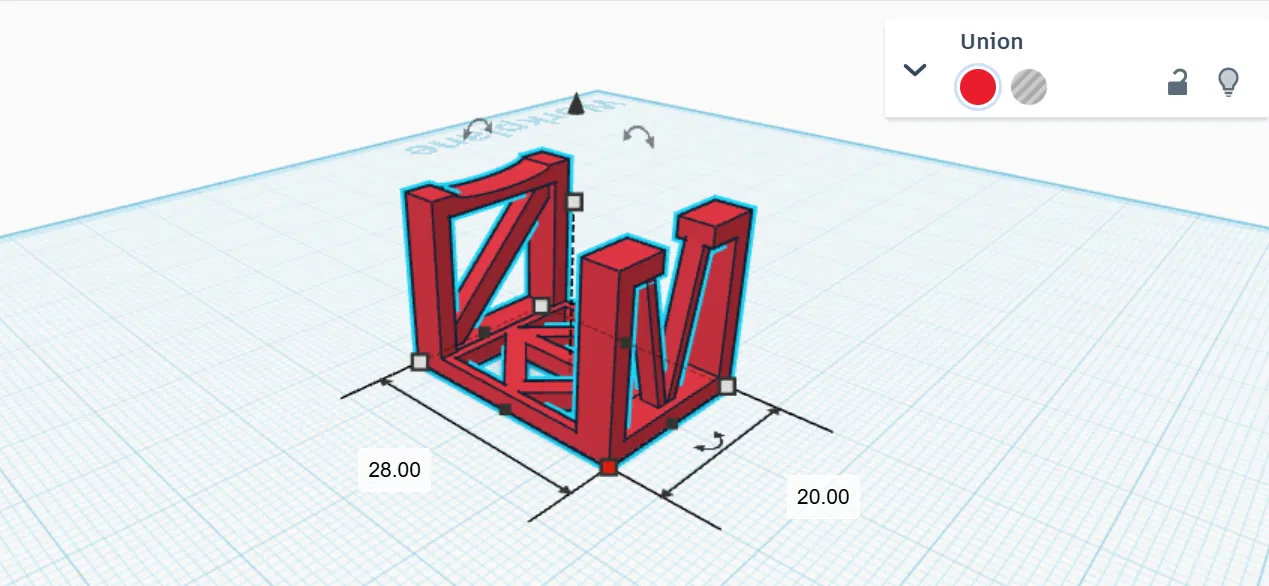This screenshot has height=586, width=1269.
Task: Toggle the lock editing padlock icon
Action: click(1178, 83)
